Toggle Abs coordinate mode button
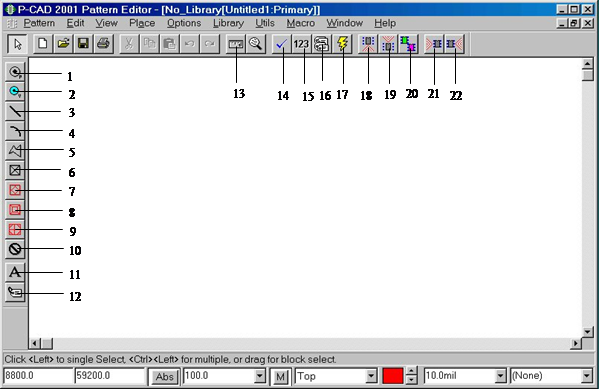This screenshot has width=599, height=389. 164,376
